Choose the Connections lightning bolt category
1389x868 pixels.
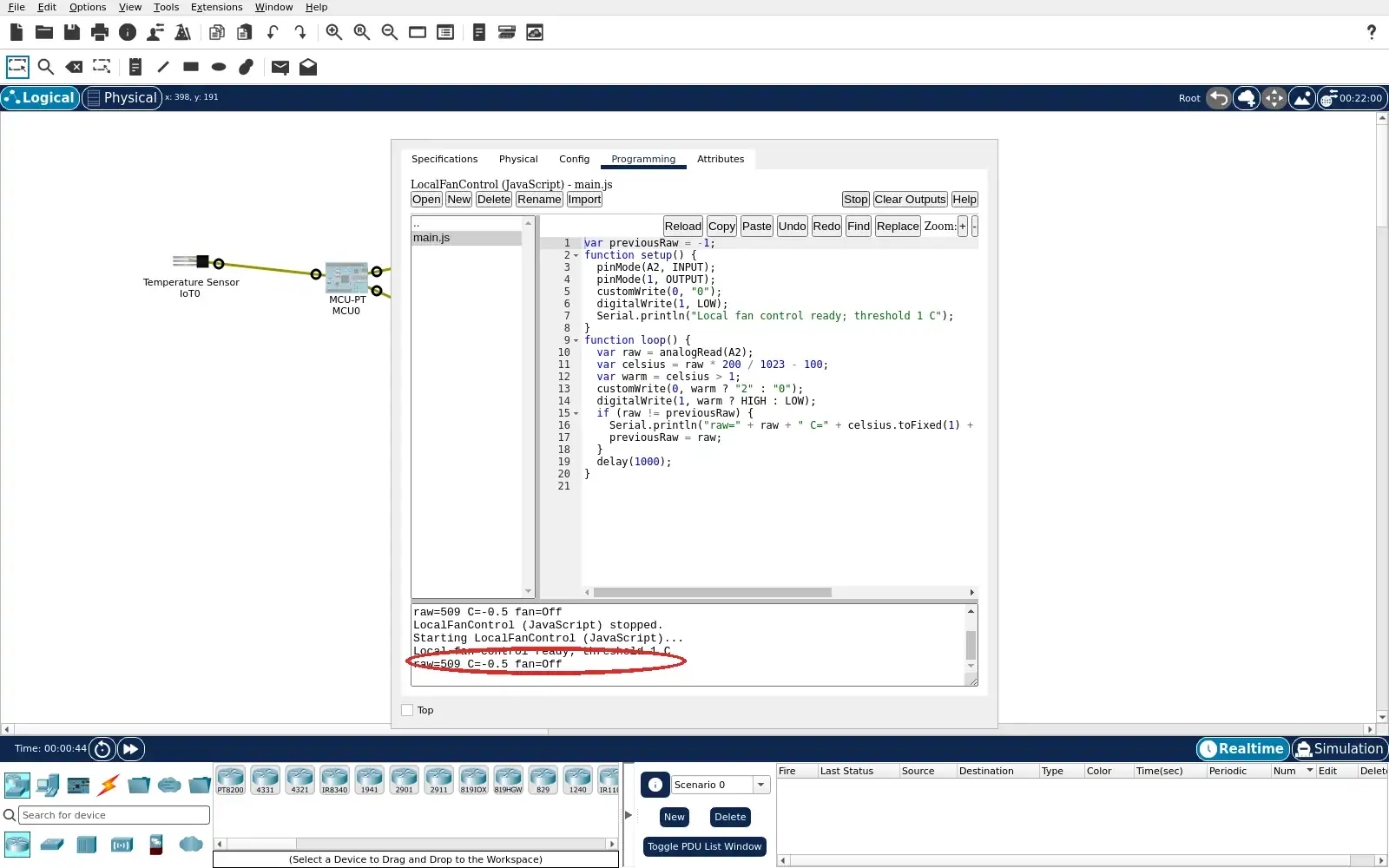[108, 786]
